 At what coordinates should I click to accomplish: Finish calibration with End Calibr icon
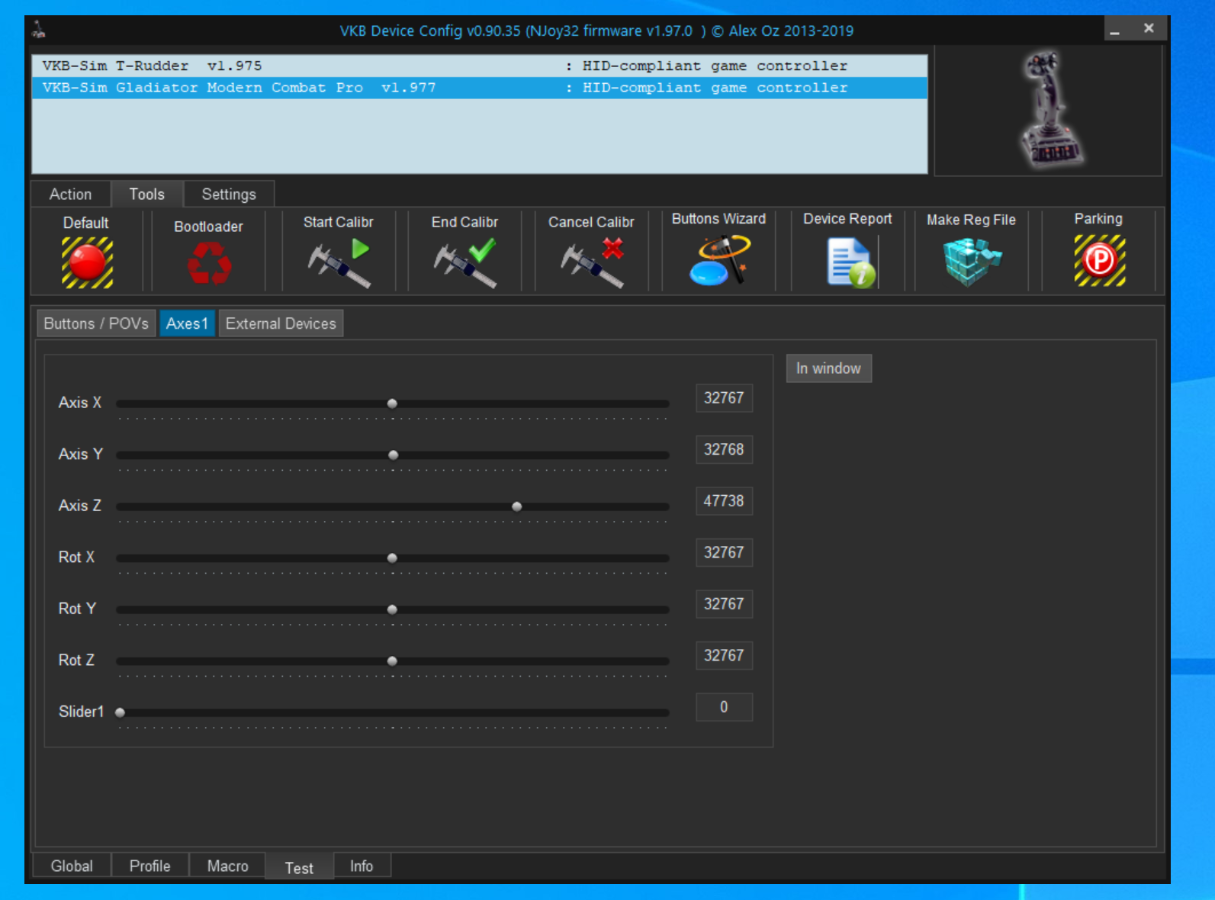click(x=465, y=263)
